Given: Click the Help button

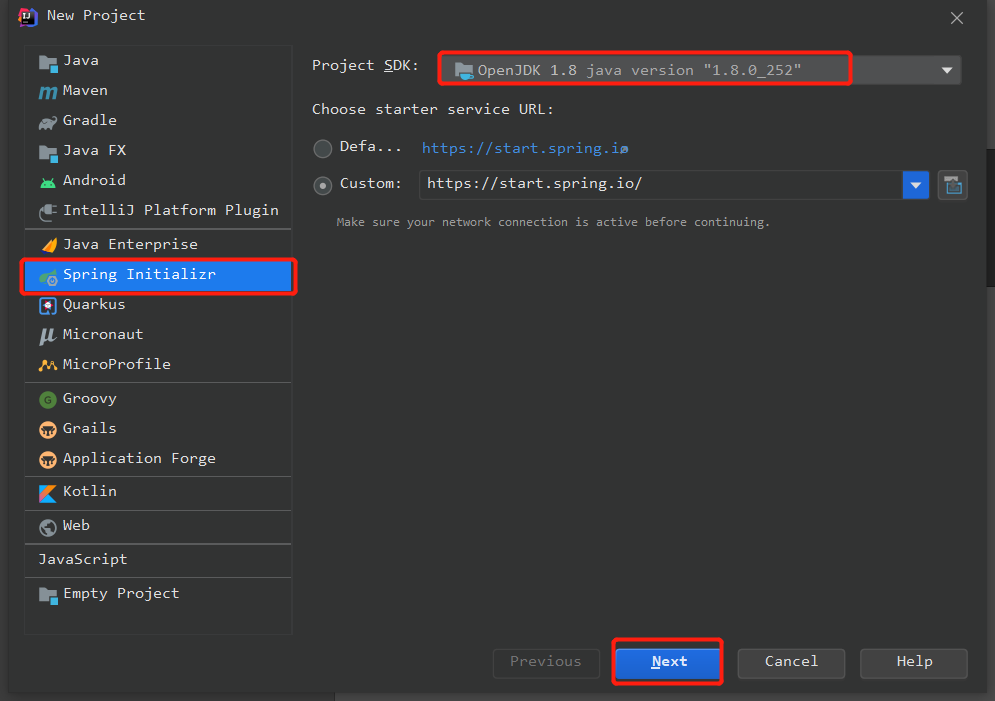Looking at the screenshot, I should tap(914, 662).
